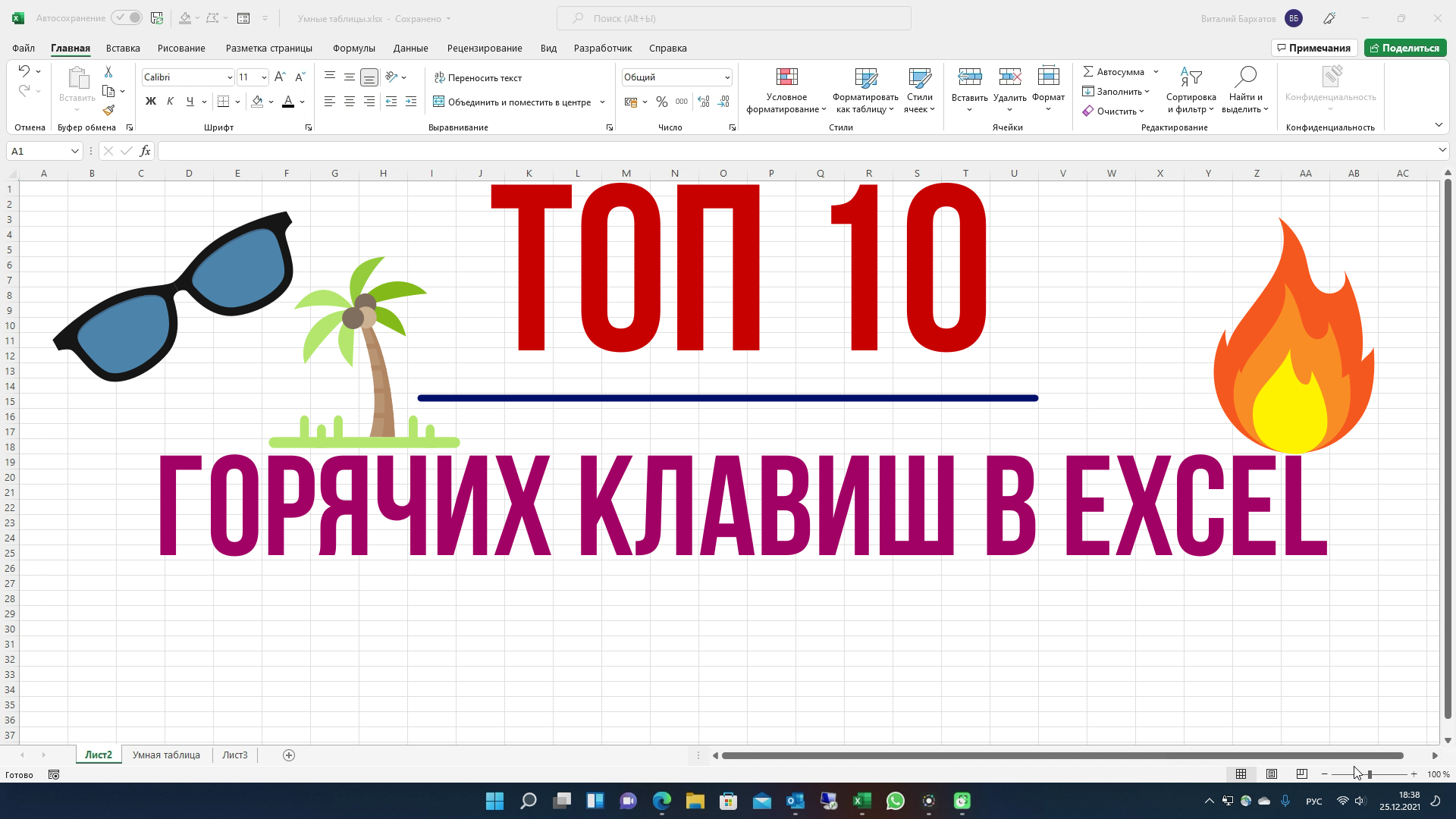Screen dimensions: 1456x819
Task: Toggle underline Ч formatting
Action: (190, 102)
